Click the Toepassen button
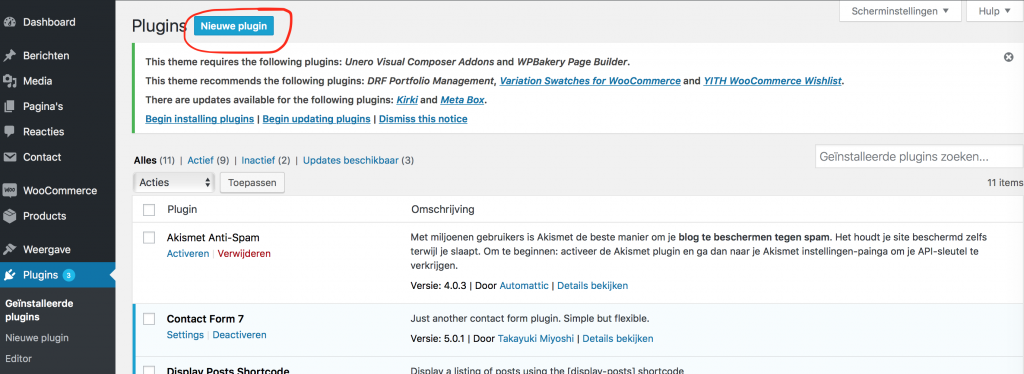 [x=252, y=183]
